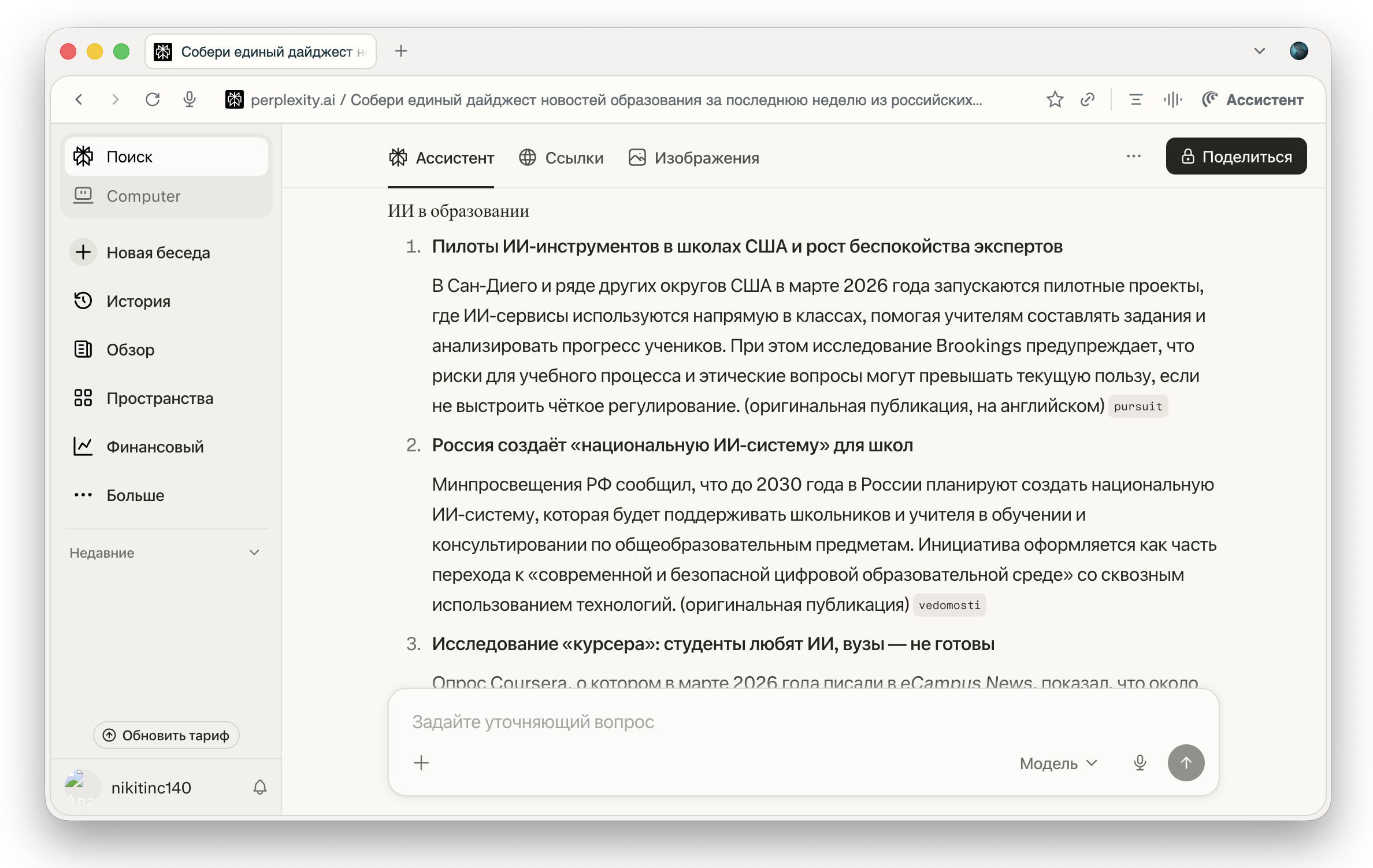This screenshot has width=1373, height=868.
Task: Go back using the browser back arrow
Action: point(79,99)
